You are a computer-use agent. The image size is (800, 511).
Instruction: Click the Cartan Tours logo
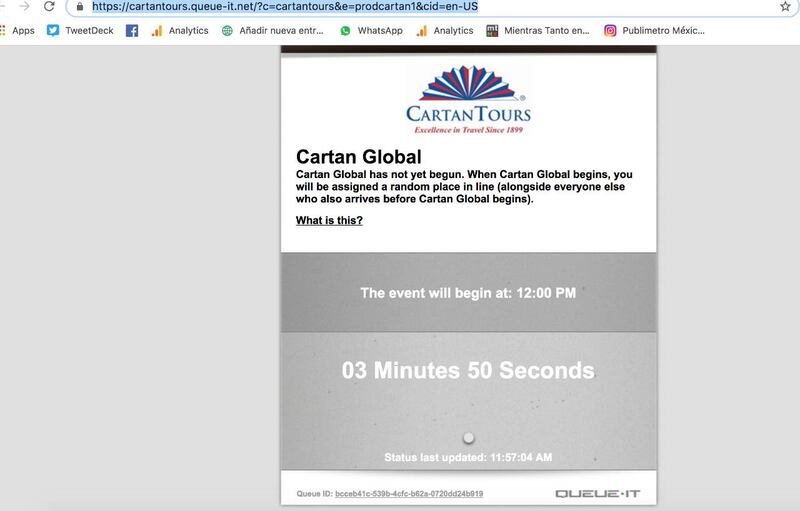click(468, 99)
